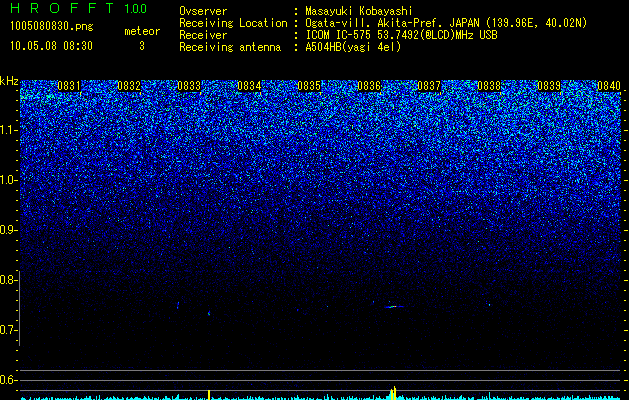Viewport: 629px width, 400px height.
Task: Click the 1.1 frequency axis label
Action: point(9,130)
